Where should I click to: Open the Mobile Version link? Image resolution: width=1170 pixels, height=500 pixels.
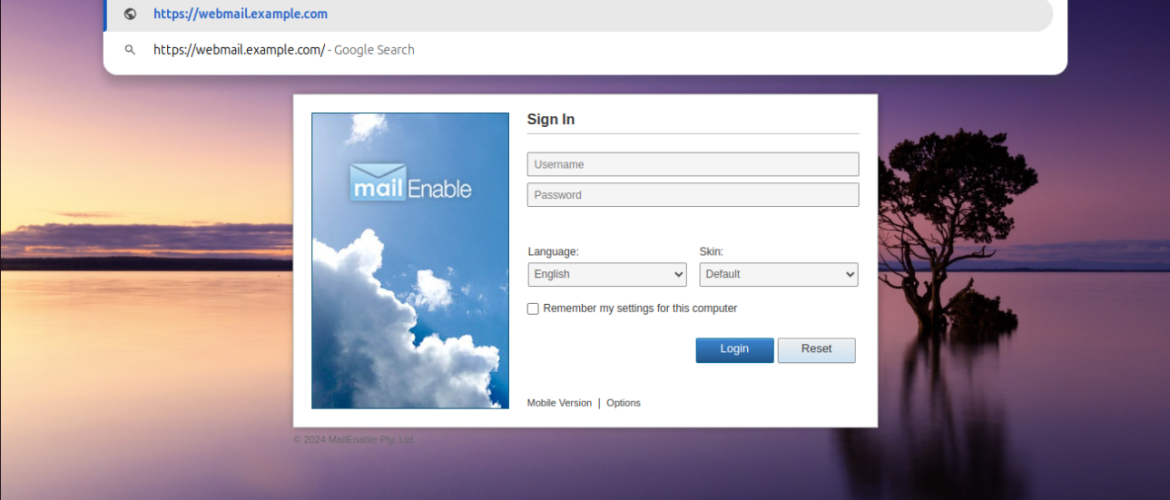[x=559, y=403]
